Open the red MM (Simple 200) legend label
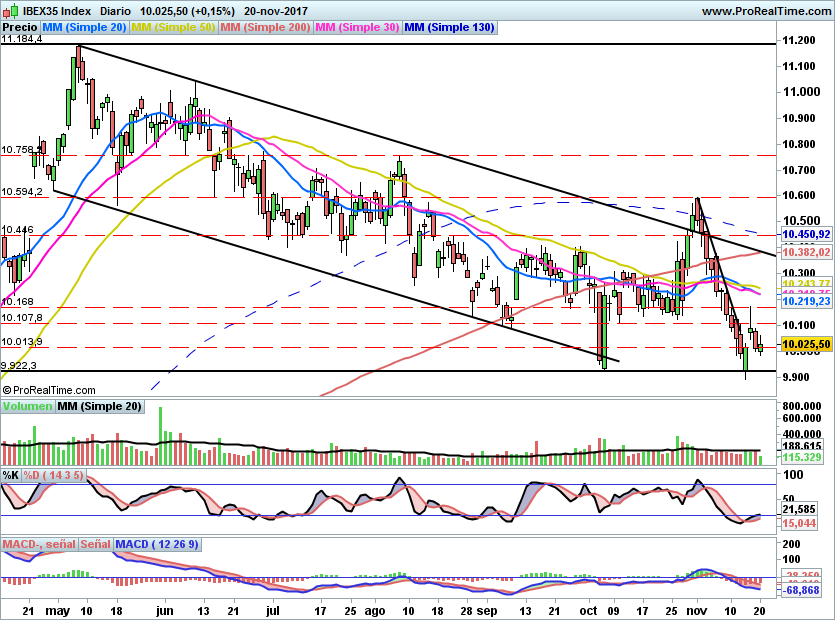The height and width of the screenshot is (620, 835). (x=265, y=27)
